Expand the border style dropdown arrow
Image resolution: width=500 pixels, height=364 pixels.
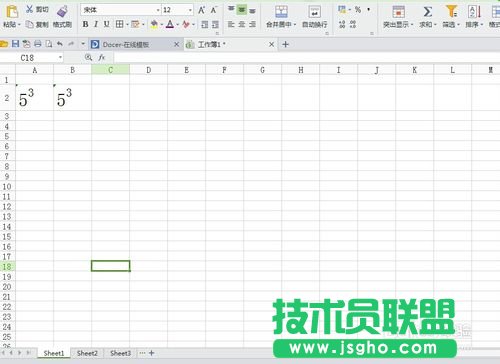(x=127, y=24)
